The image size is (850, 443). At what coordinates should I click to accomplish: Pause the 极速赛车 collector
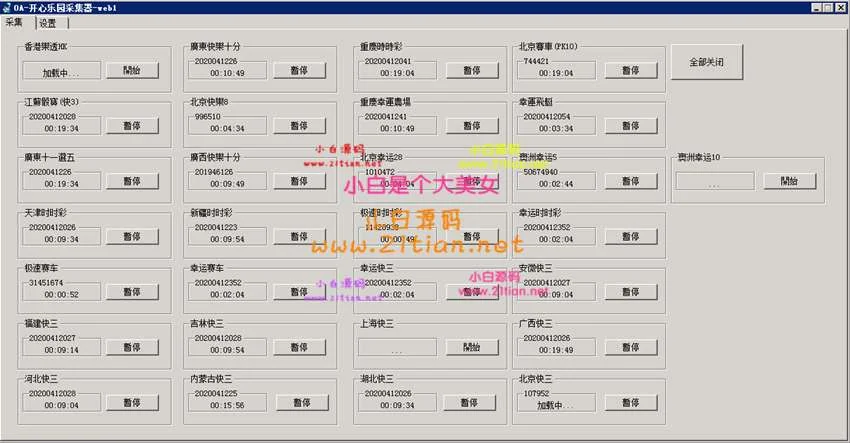(132, 293)
